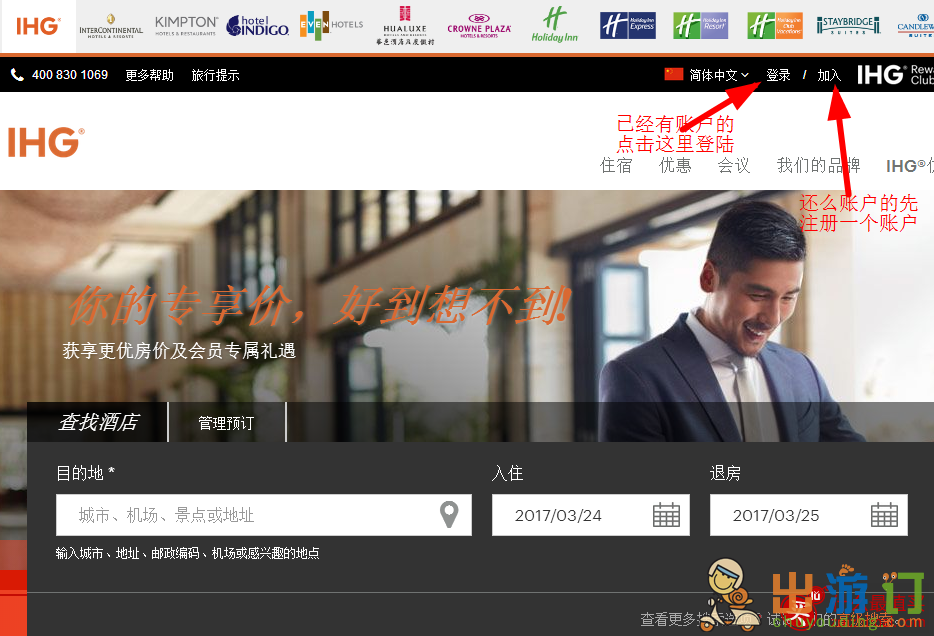The height and width of the screenshot is (636, 934).
Task: Open the 优惠 menu
Action: (x=675, y=165)
